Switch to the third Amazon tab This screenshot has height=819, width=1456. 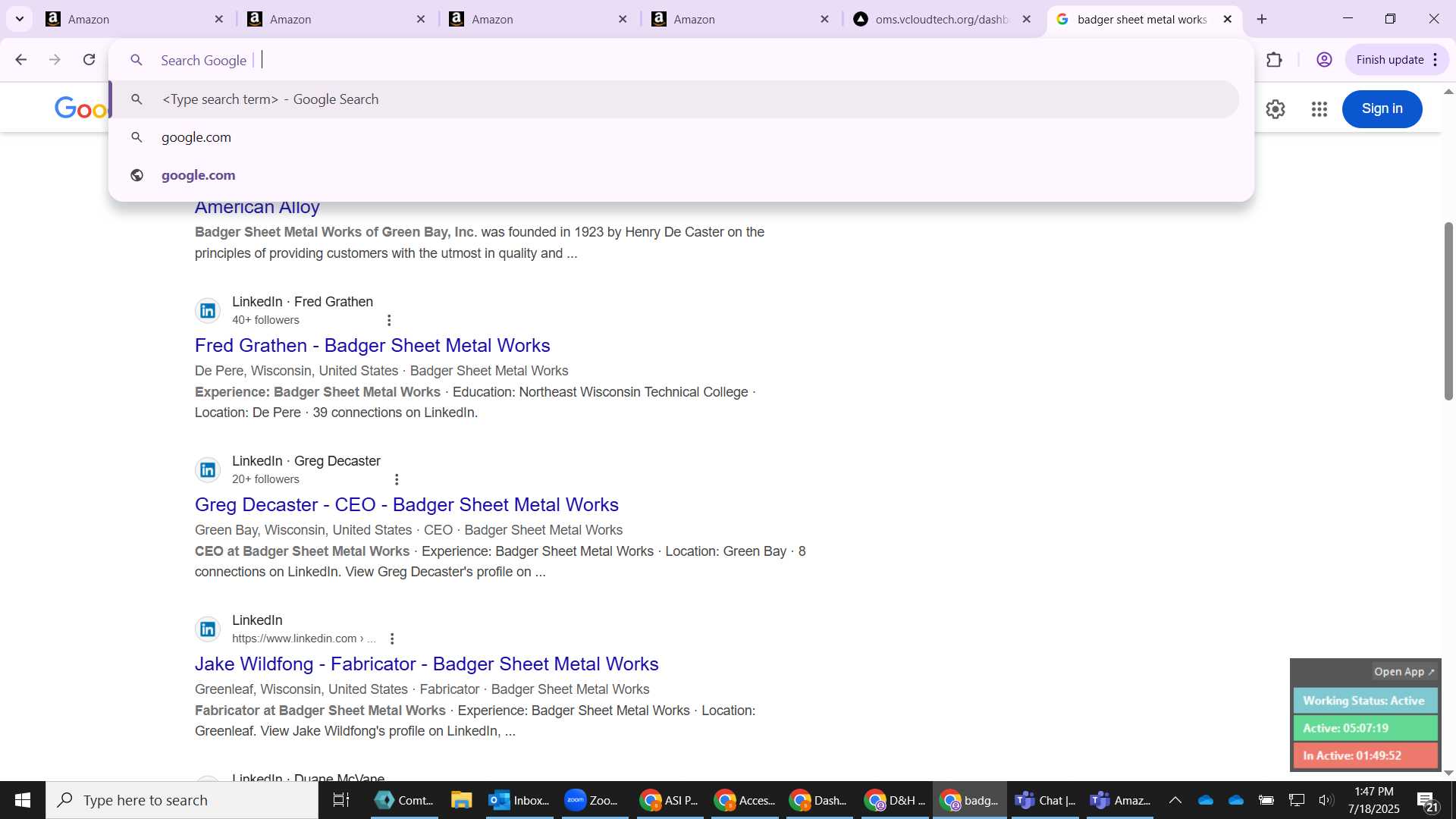click(x=538, y=19)
